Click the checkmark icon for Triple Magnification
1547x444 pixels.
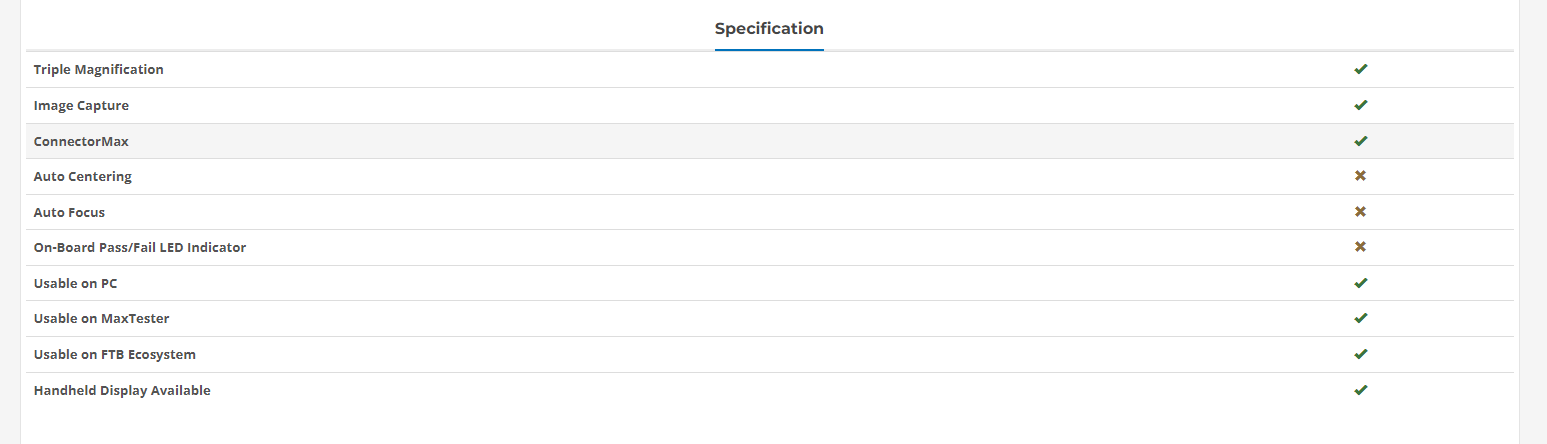tap(1360, 69)
